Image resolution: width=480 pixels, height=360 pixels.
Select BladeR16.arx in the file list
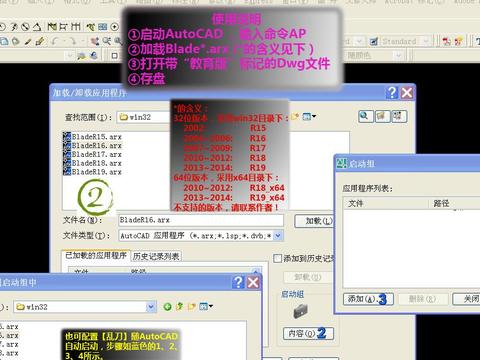[x=92, y=146]
